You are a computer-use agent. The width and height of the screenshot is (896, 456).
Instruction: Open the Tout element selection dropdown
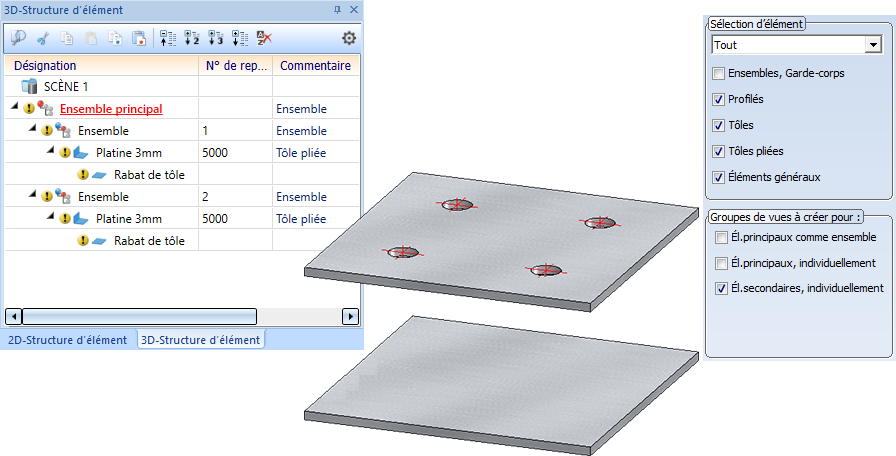[x=873, y=45]
